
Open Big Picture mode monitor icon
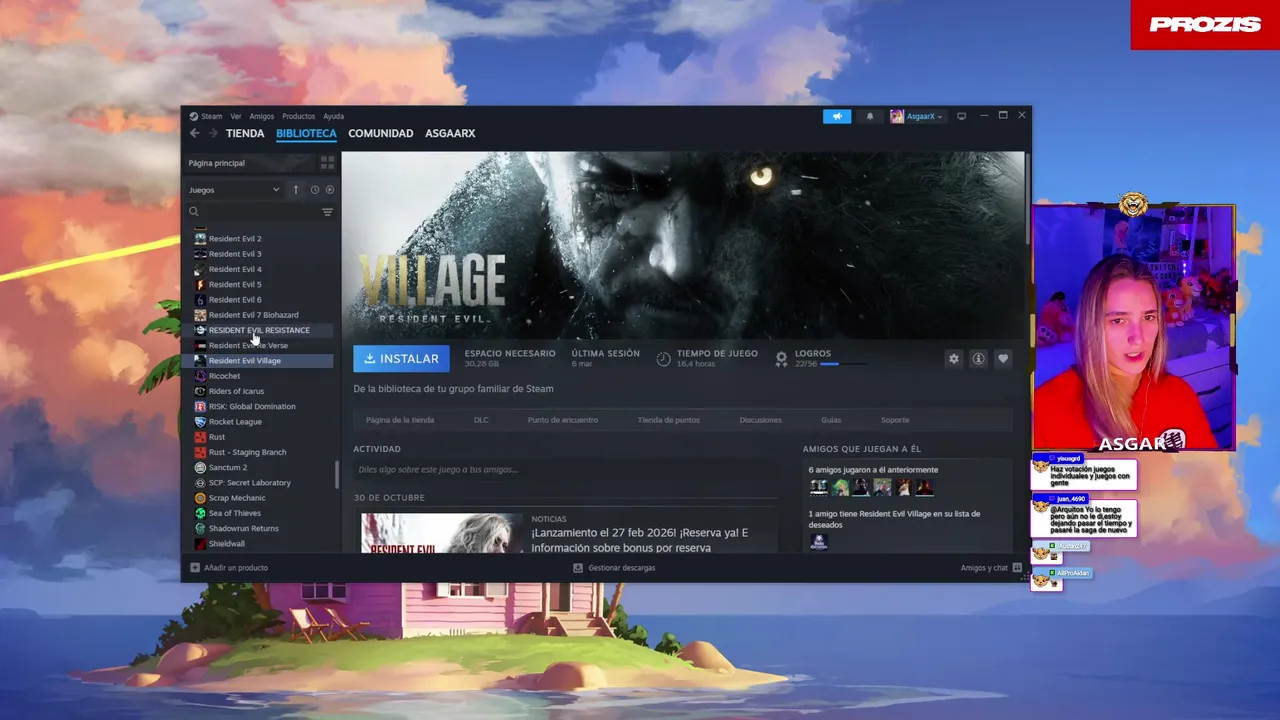coord(961,116)
